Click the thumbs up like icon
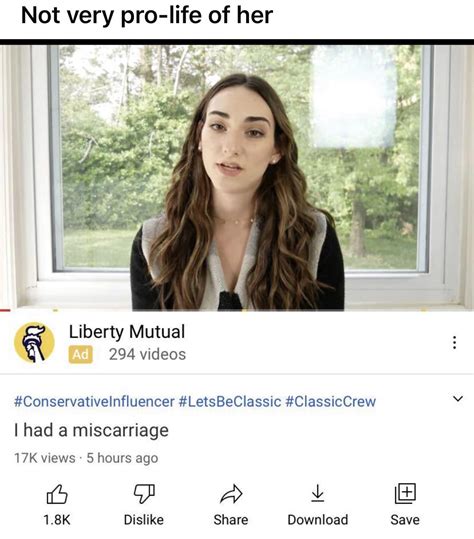 (x=57, y=494)
